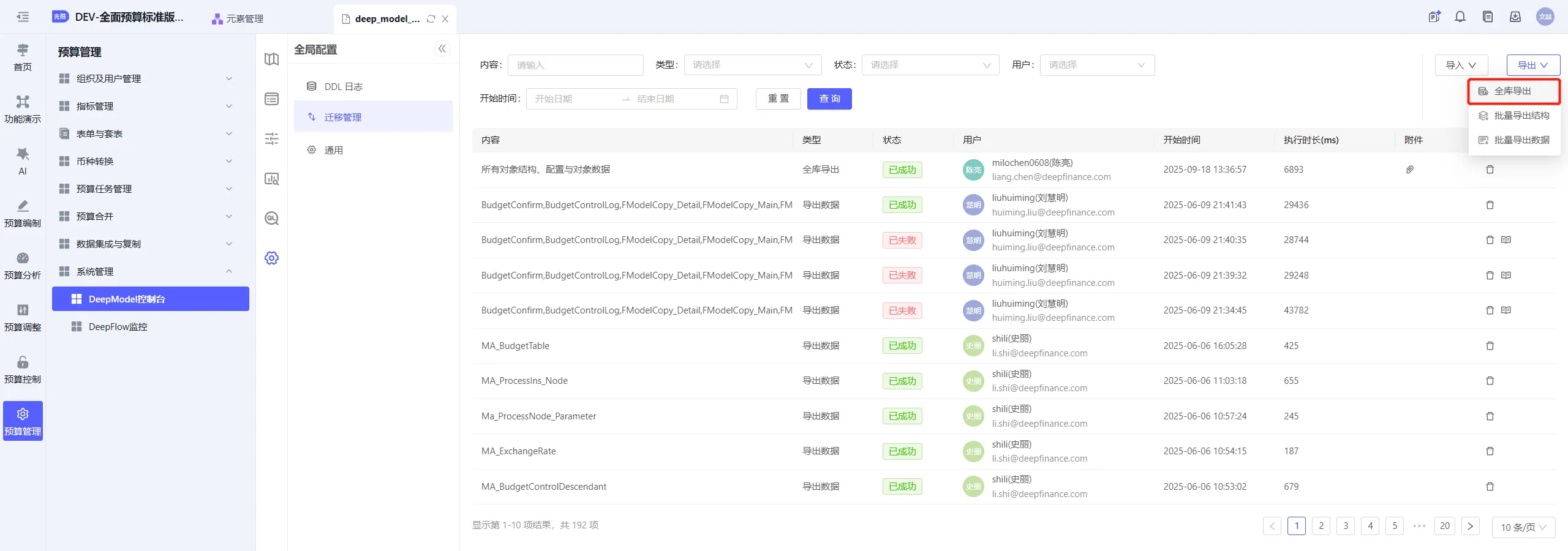The image size is (1568, 551).
Task: Switch to the 元素管理 tab
Action: tap(238, 19)
